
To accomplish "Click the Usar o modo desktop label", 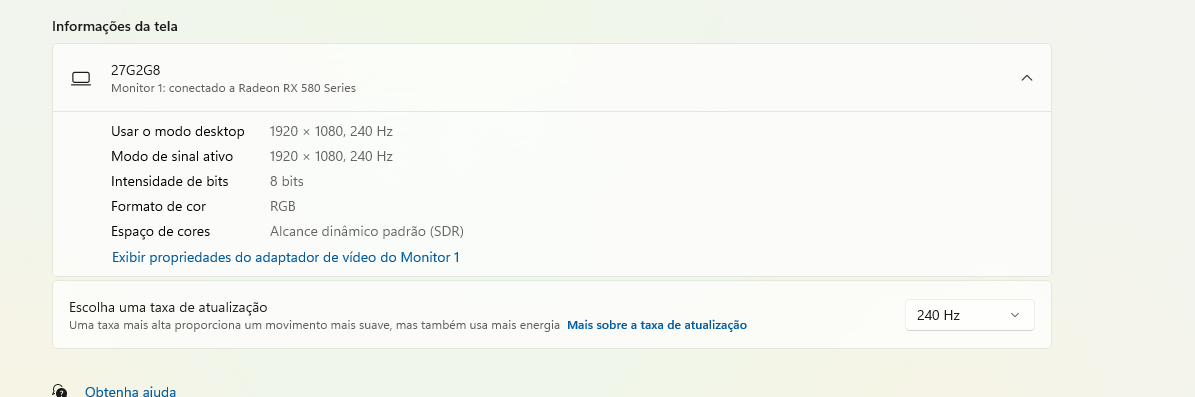I will (x=178, y=131).
